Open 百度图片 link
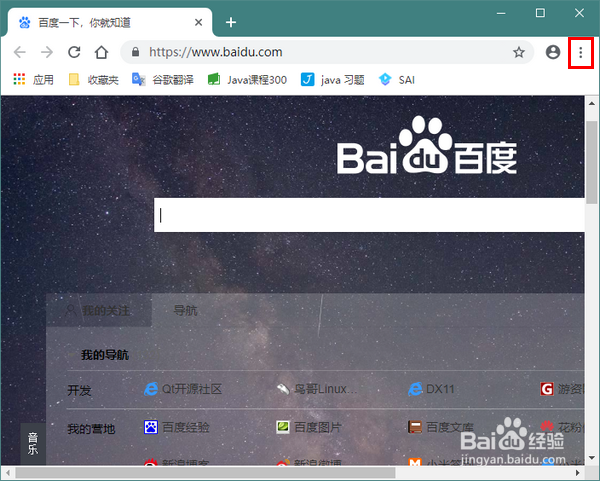 pyautogui.click(x=309, y=427)
